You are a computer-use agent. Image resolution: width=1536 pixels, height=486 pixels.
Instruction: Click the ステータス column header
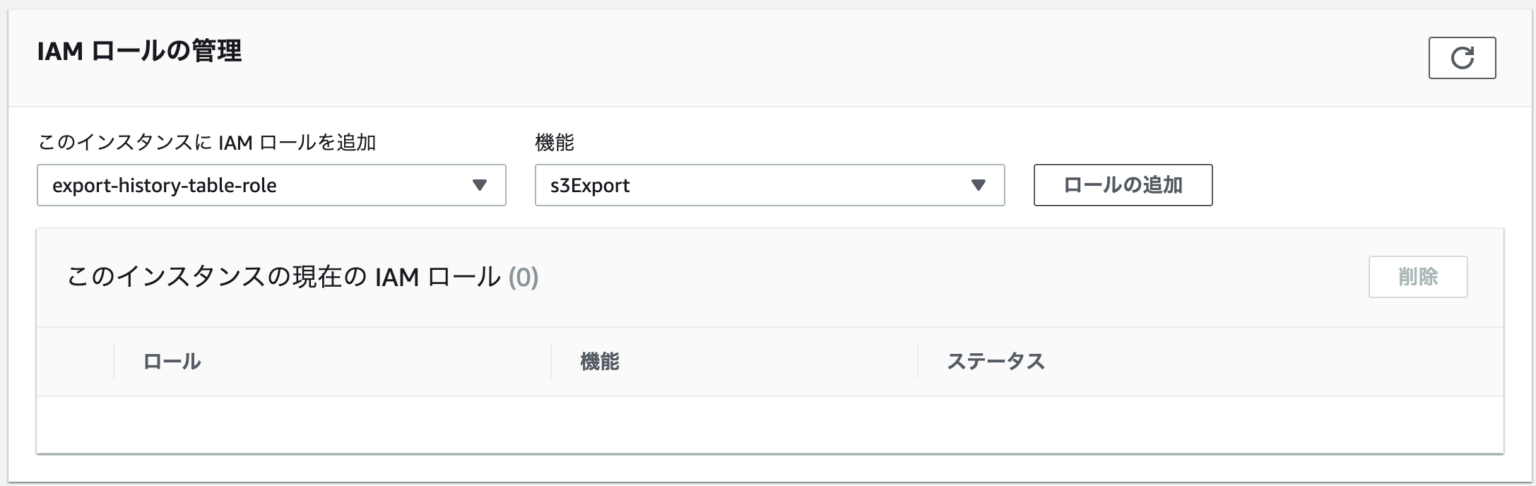(995, 361)
